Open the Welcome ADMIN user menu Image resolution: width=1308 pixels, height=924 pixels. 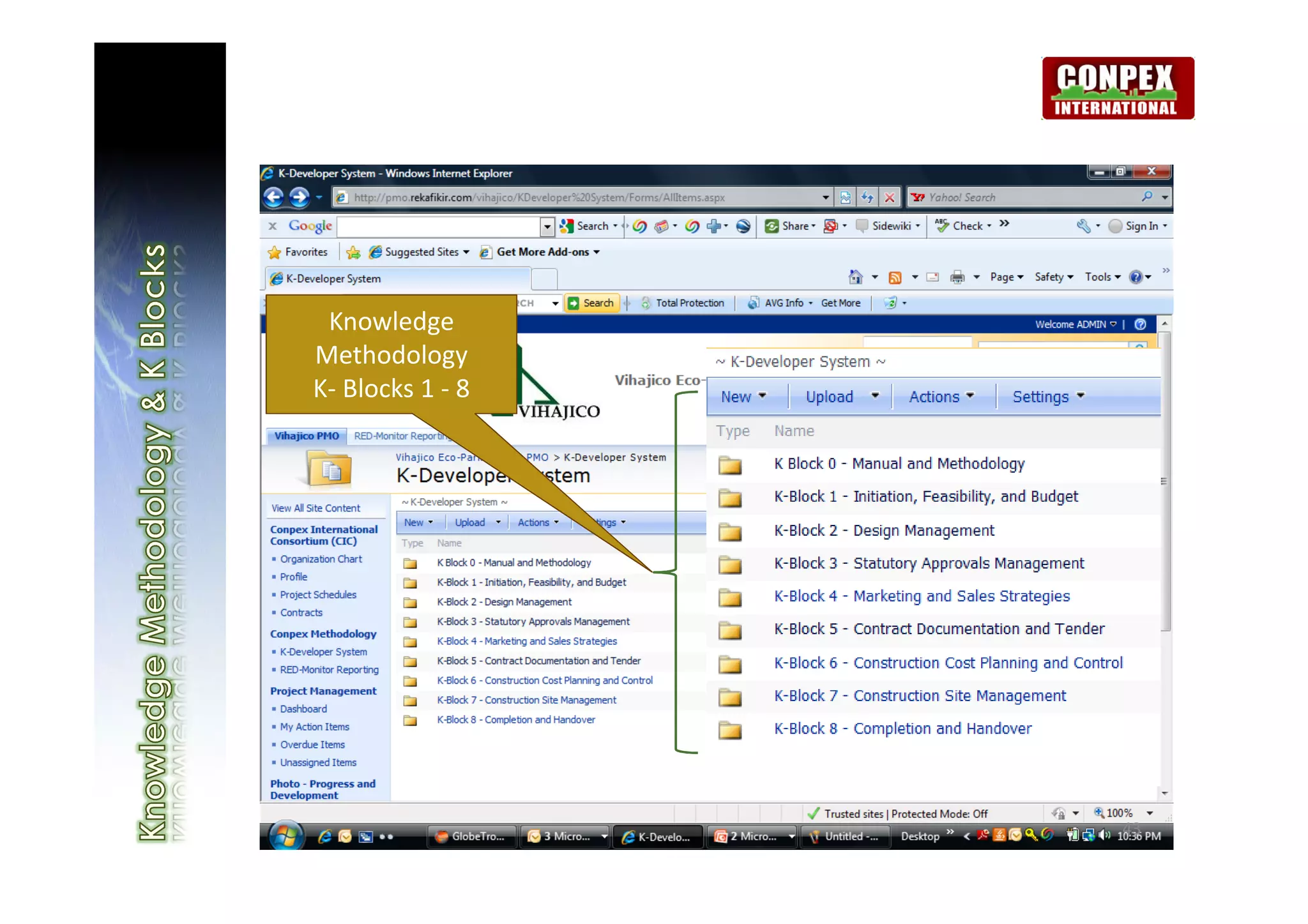[x=1076, y=324]
